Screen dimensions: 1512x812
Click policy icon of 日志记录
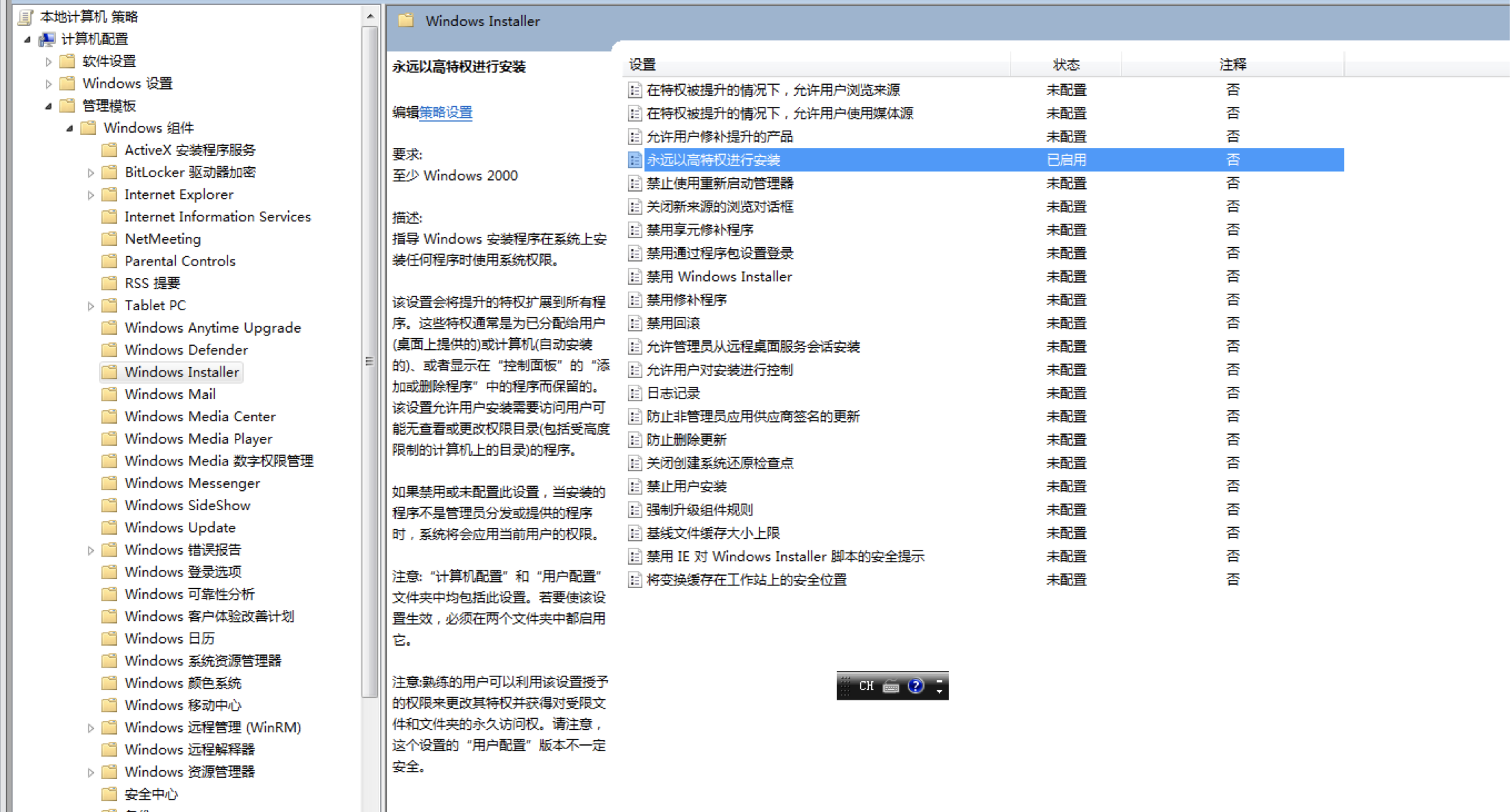pyautogui.click(x=635, y=393)
